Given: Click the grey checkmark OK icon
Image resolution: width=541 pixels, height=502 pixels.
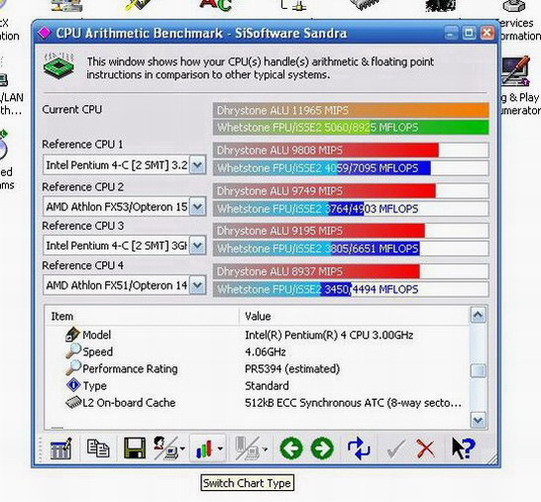Looking at the screenshot, I should click(x=395, y=449).
